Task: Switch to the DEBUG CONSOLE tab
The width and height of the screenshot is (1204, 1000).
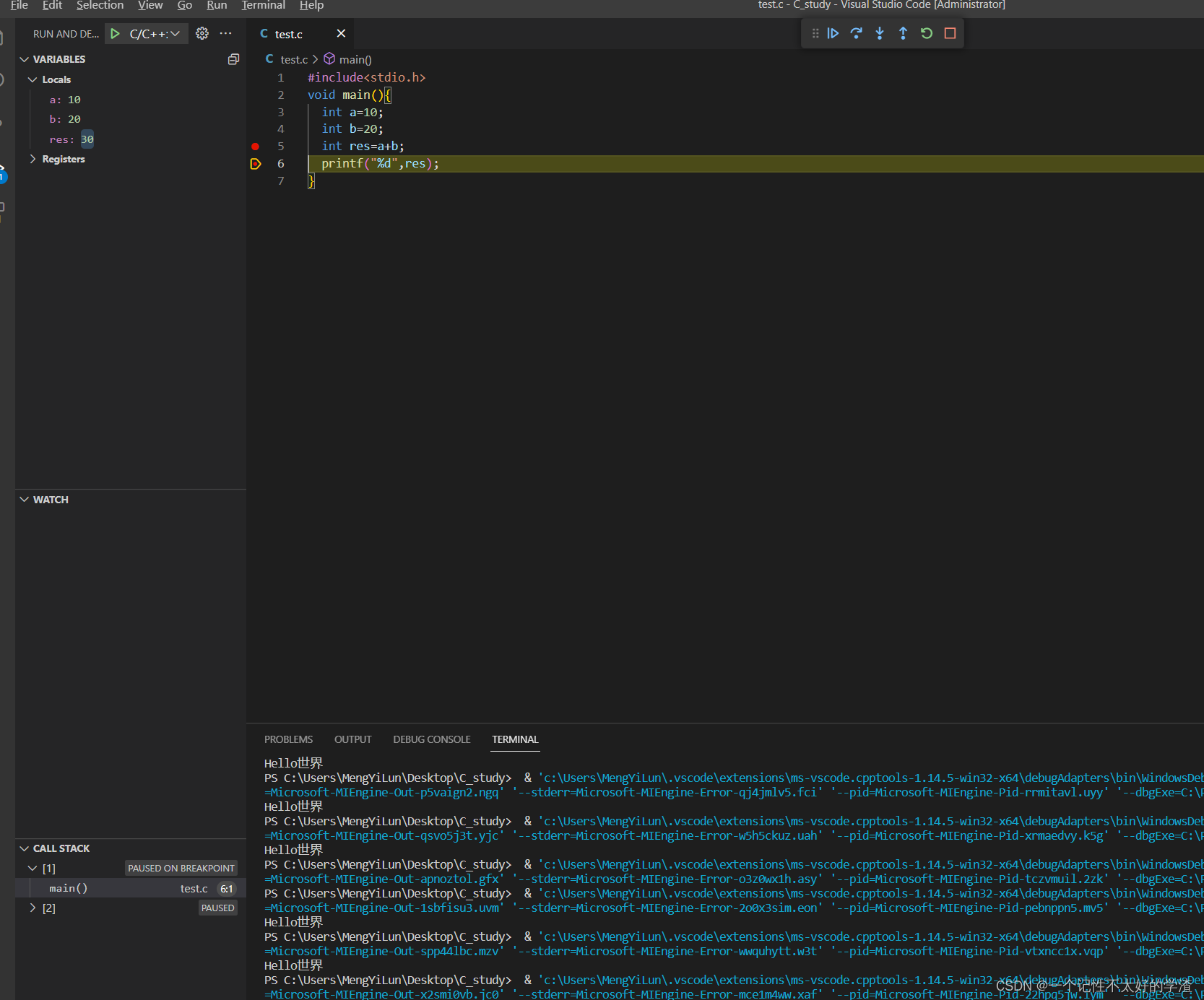Action: coord(432,739)
